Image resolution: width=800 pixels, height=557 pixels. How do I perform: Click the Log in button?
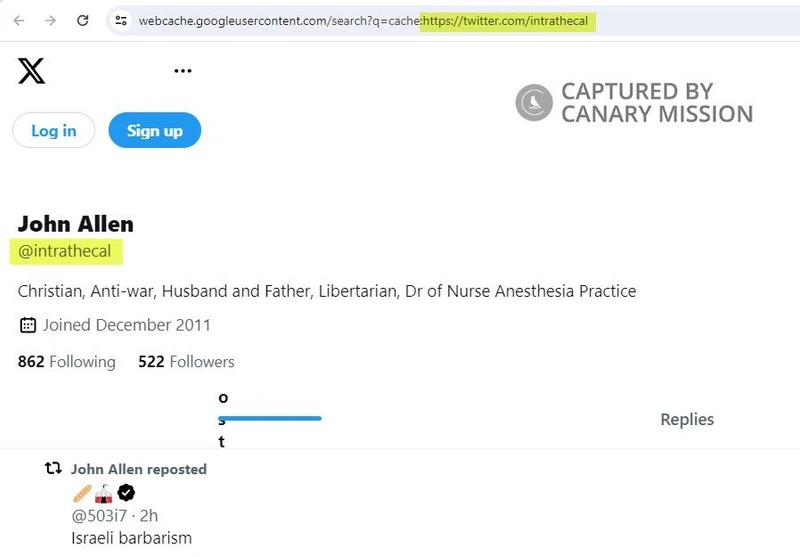tap(54, 131)
